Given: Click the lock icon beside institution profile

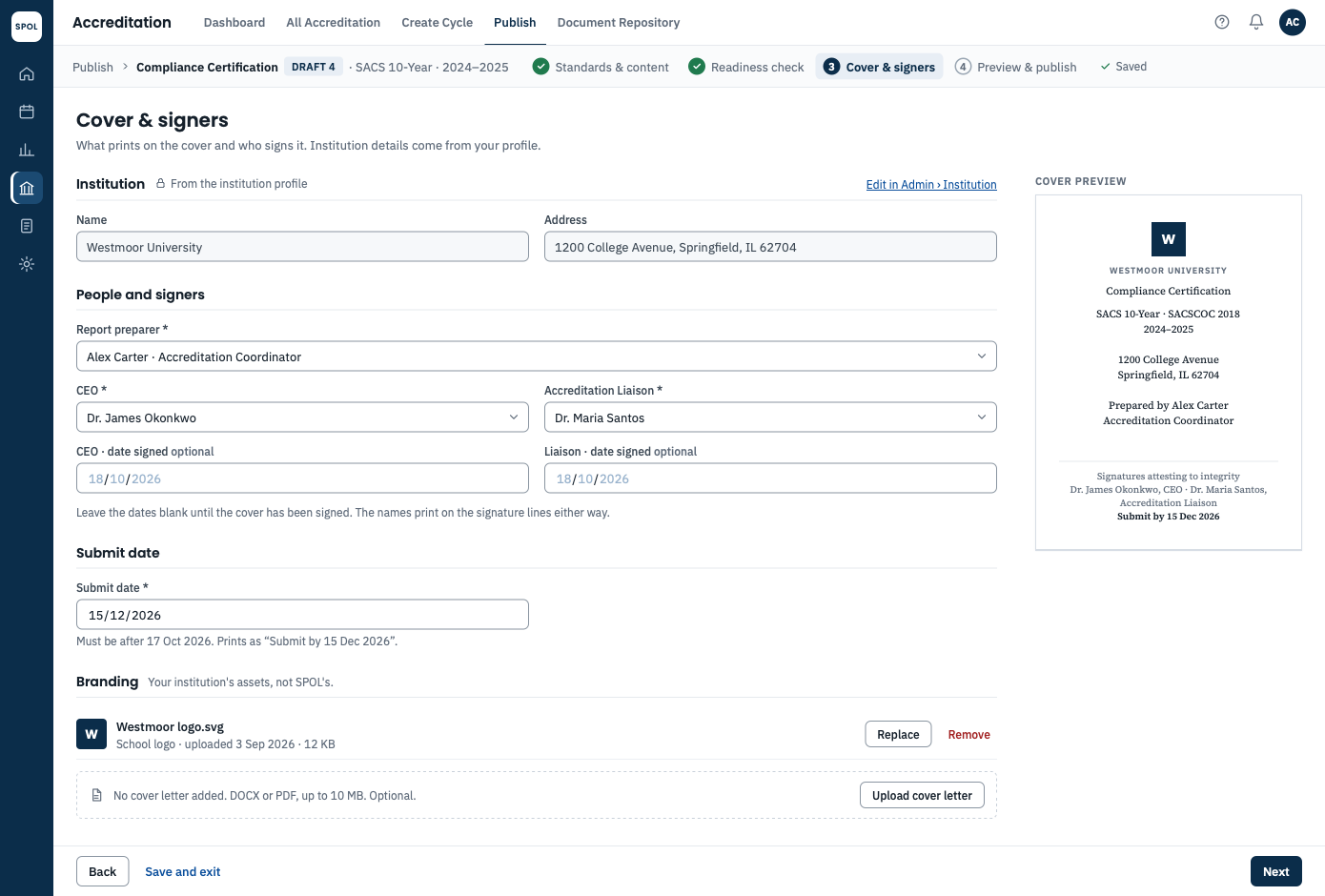Looking at the screenshot, I should pyautogui.click(x=160, y=184).
